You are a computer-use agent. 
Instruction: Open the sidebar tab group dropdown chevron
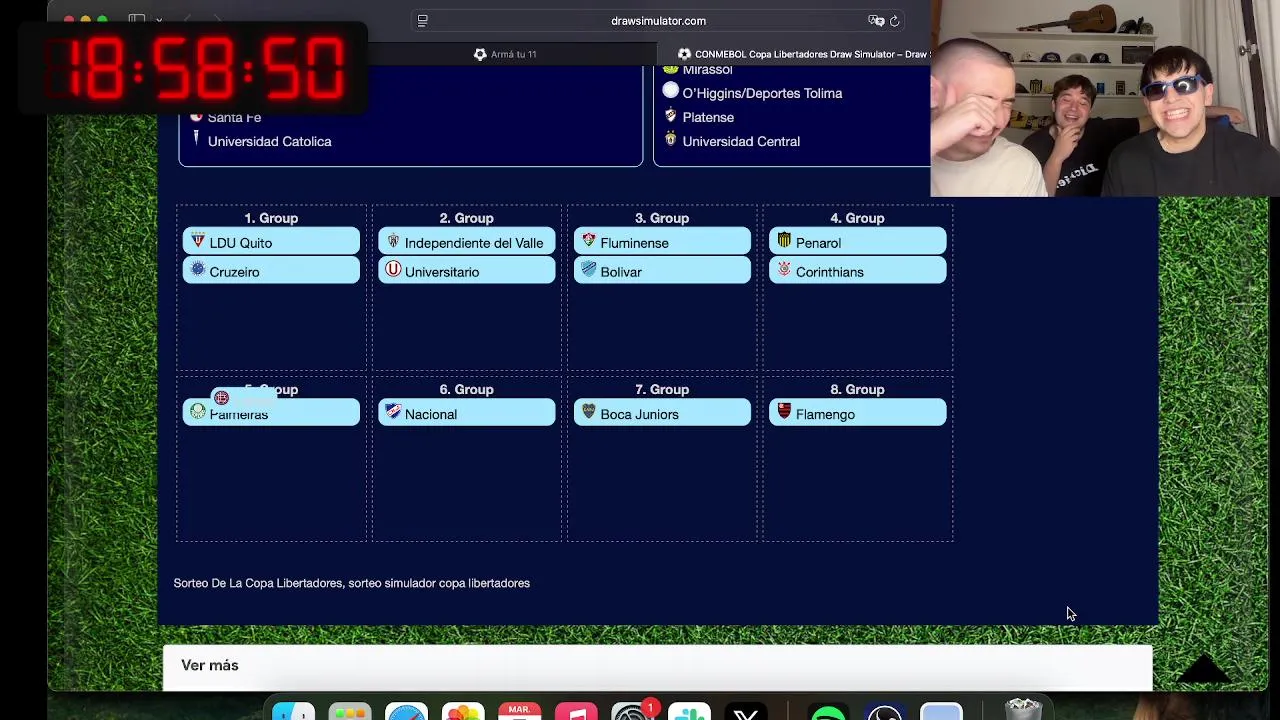(x=158, y=20)
